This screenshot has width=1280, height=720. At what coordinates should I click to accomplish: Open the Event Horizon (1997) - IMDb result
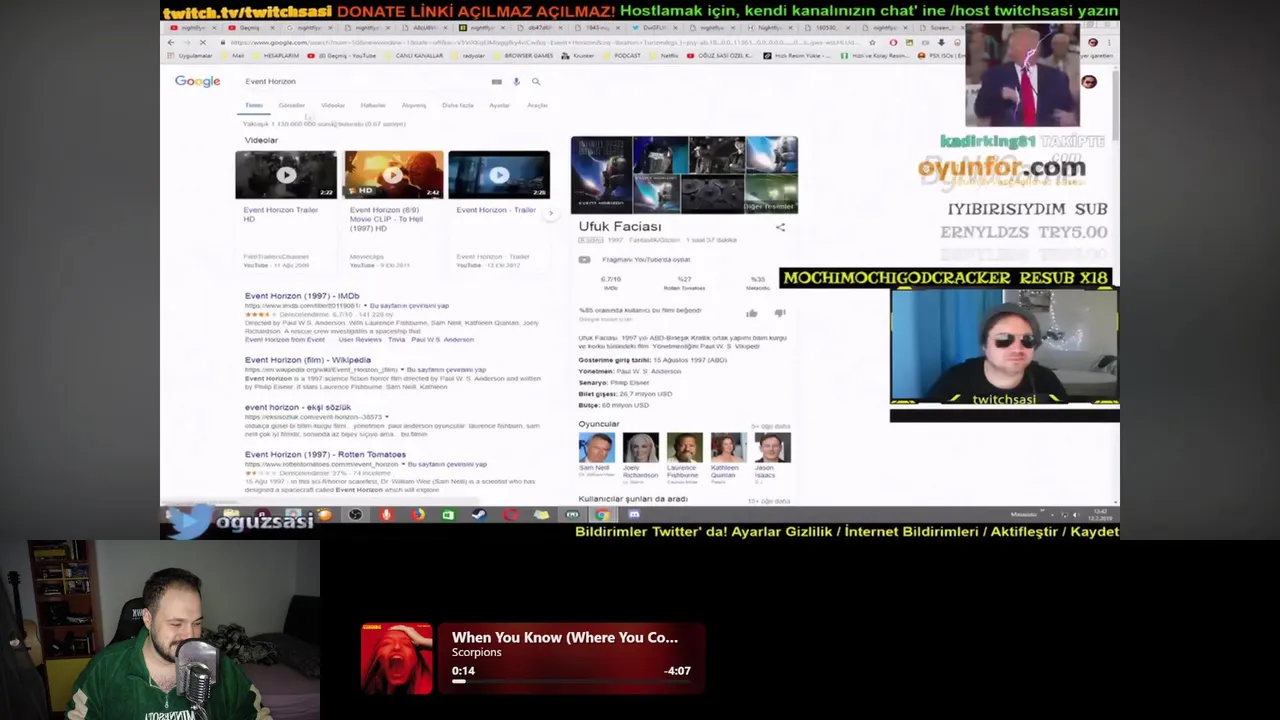(x=302, y=296)
